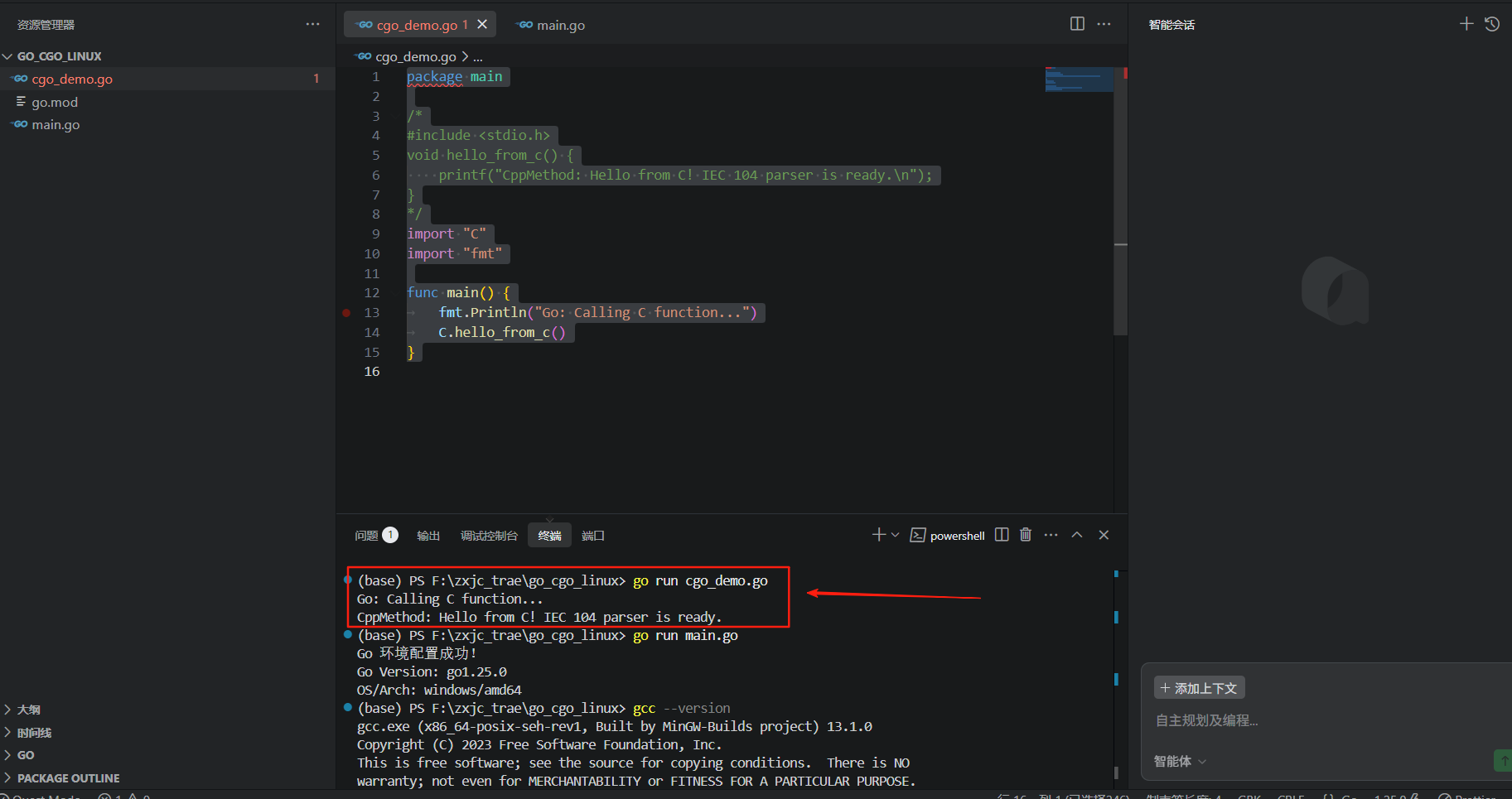
Task: Collapse the GO_CGO_LINUX folder
Action: pyautogui.click(x=8, y=55)
